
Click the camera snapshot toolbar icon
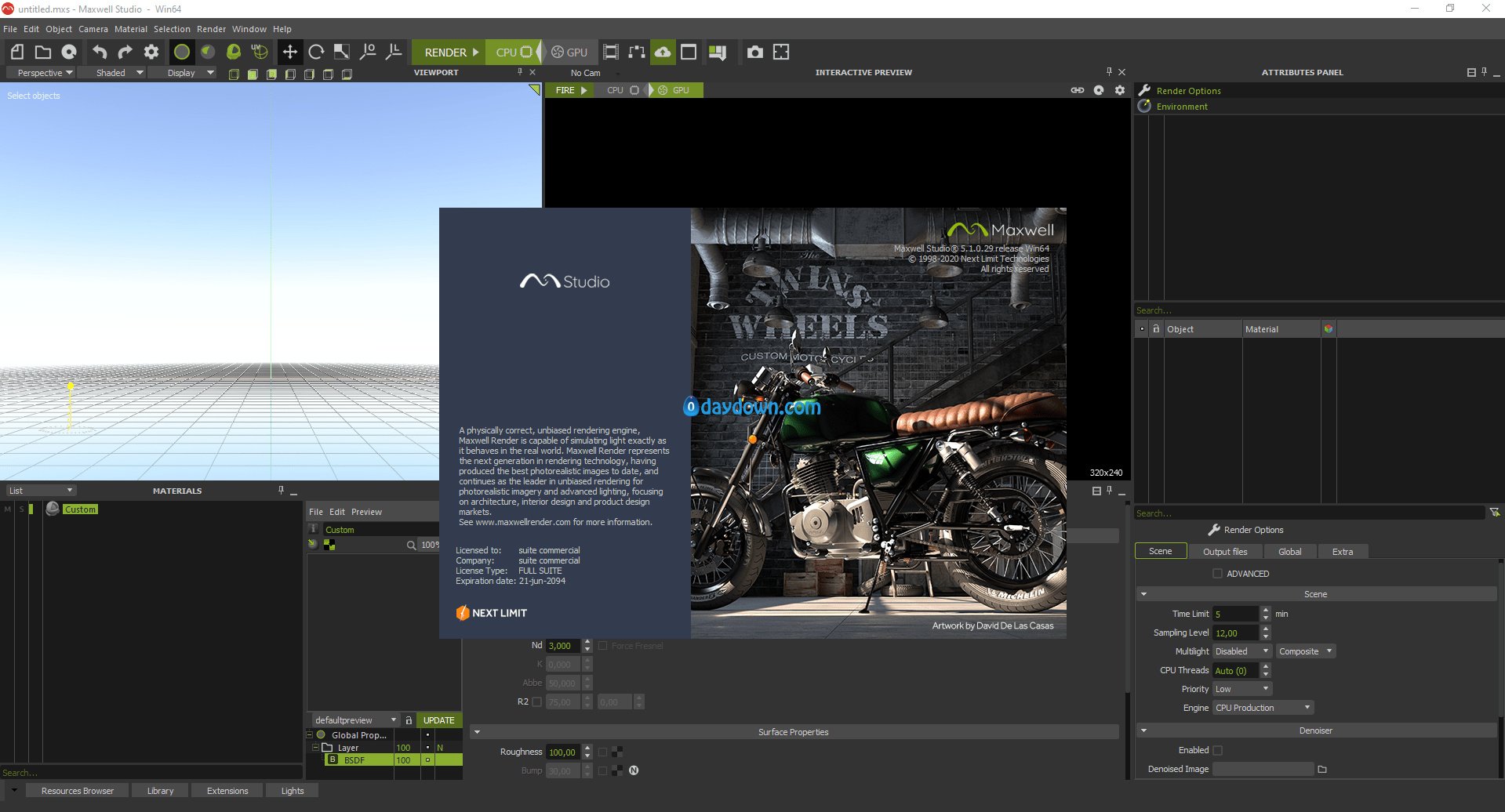point(755,52)
